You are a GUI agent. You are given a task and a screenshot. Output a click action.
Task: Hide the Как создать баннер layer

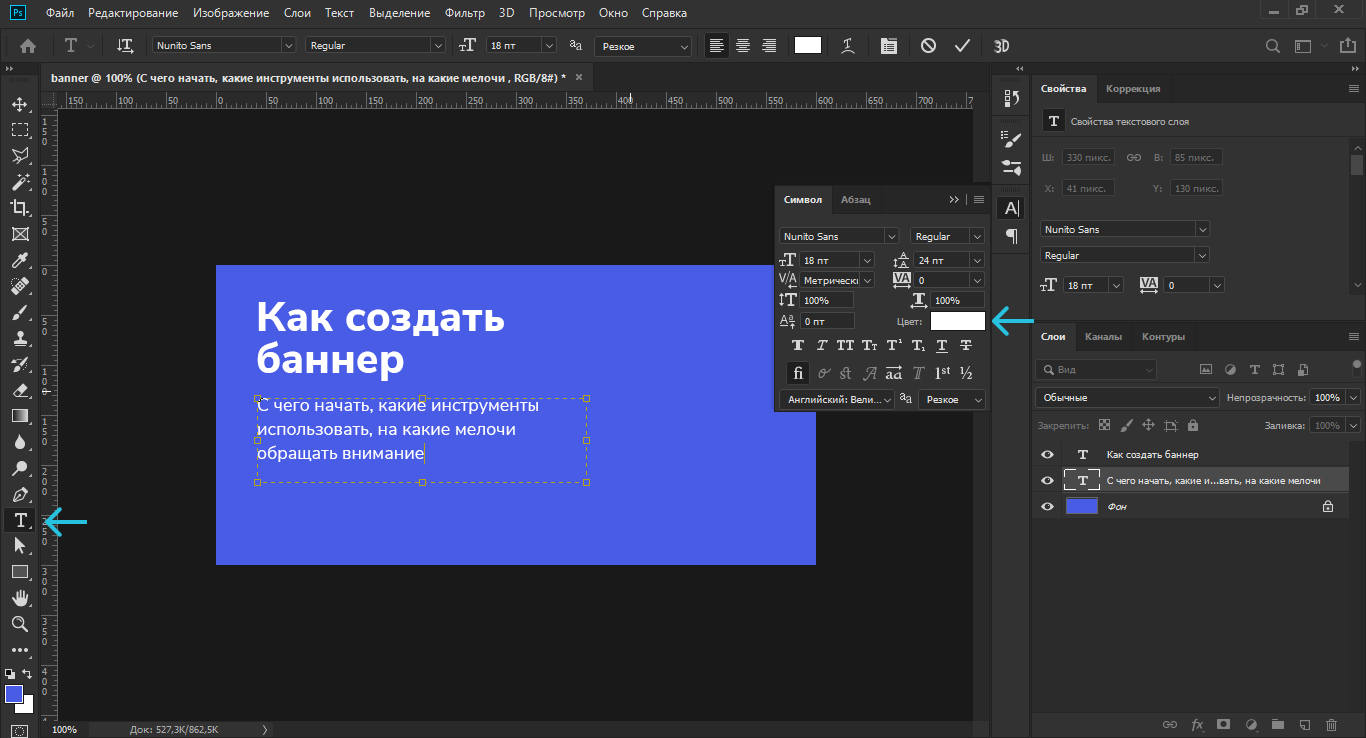1047,455
